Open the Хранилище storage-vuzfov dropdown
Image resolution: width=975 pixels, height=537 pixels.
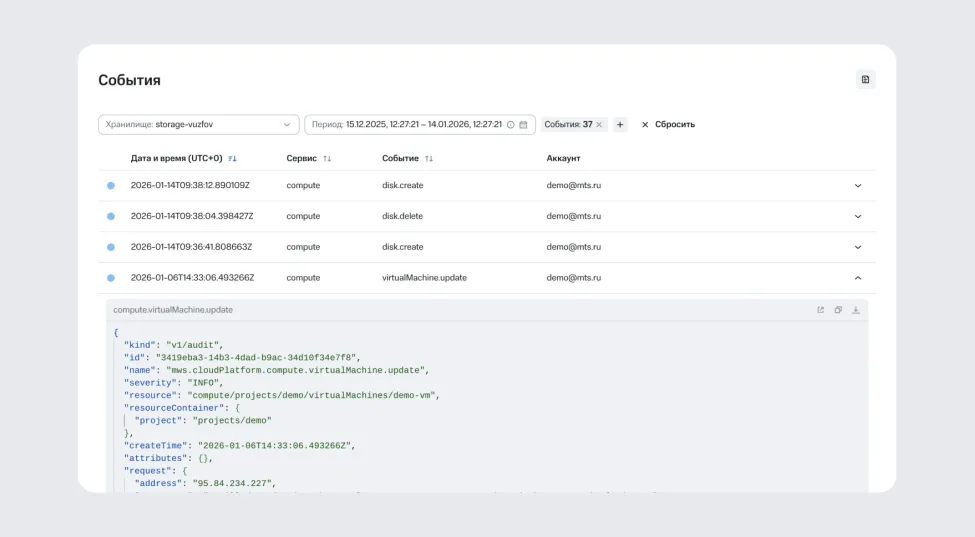tap(198, 125)
